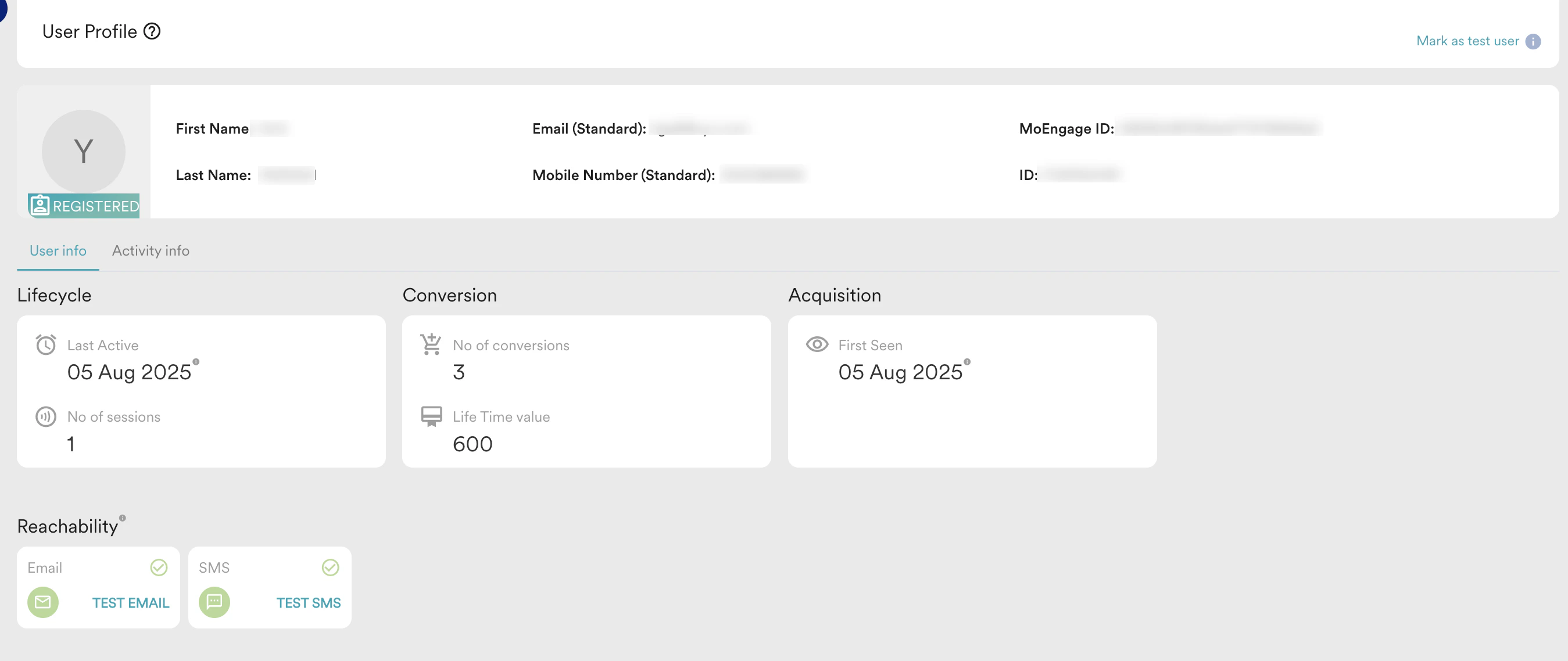Switch to the Activity info tab
Viewport: 1568px width, 661px height.
(151, 250)
